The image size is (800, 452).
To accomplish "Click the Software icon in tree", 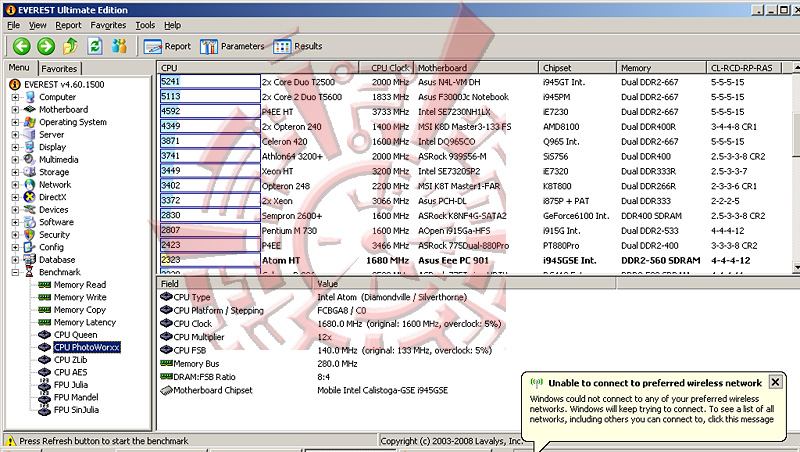I will pos(30,222).
